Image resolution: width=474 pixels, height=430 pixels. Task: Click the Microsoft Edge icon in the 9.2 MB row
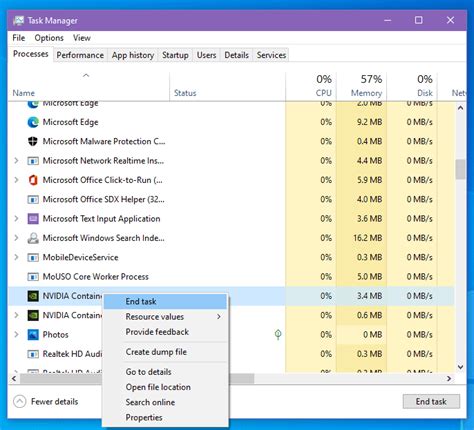tap(33, 122)
